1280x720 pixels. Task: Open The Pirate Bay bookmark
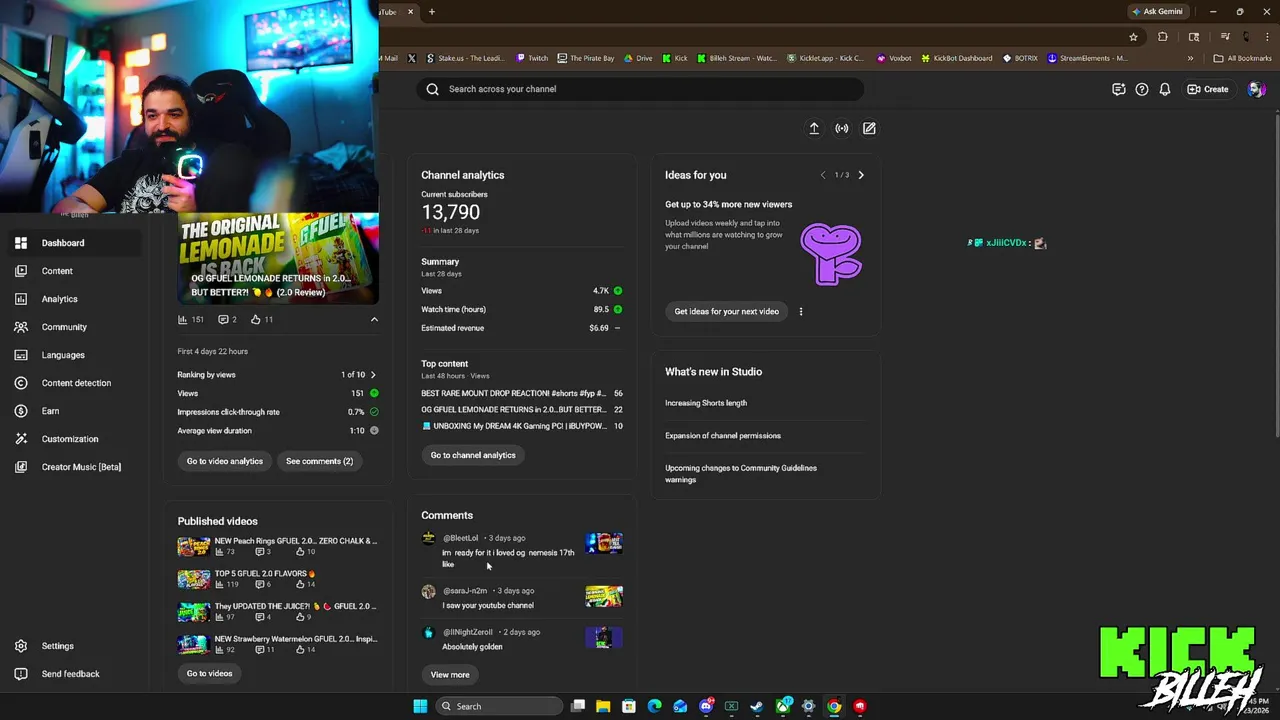click(x=586, y=58)
